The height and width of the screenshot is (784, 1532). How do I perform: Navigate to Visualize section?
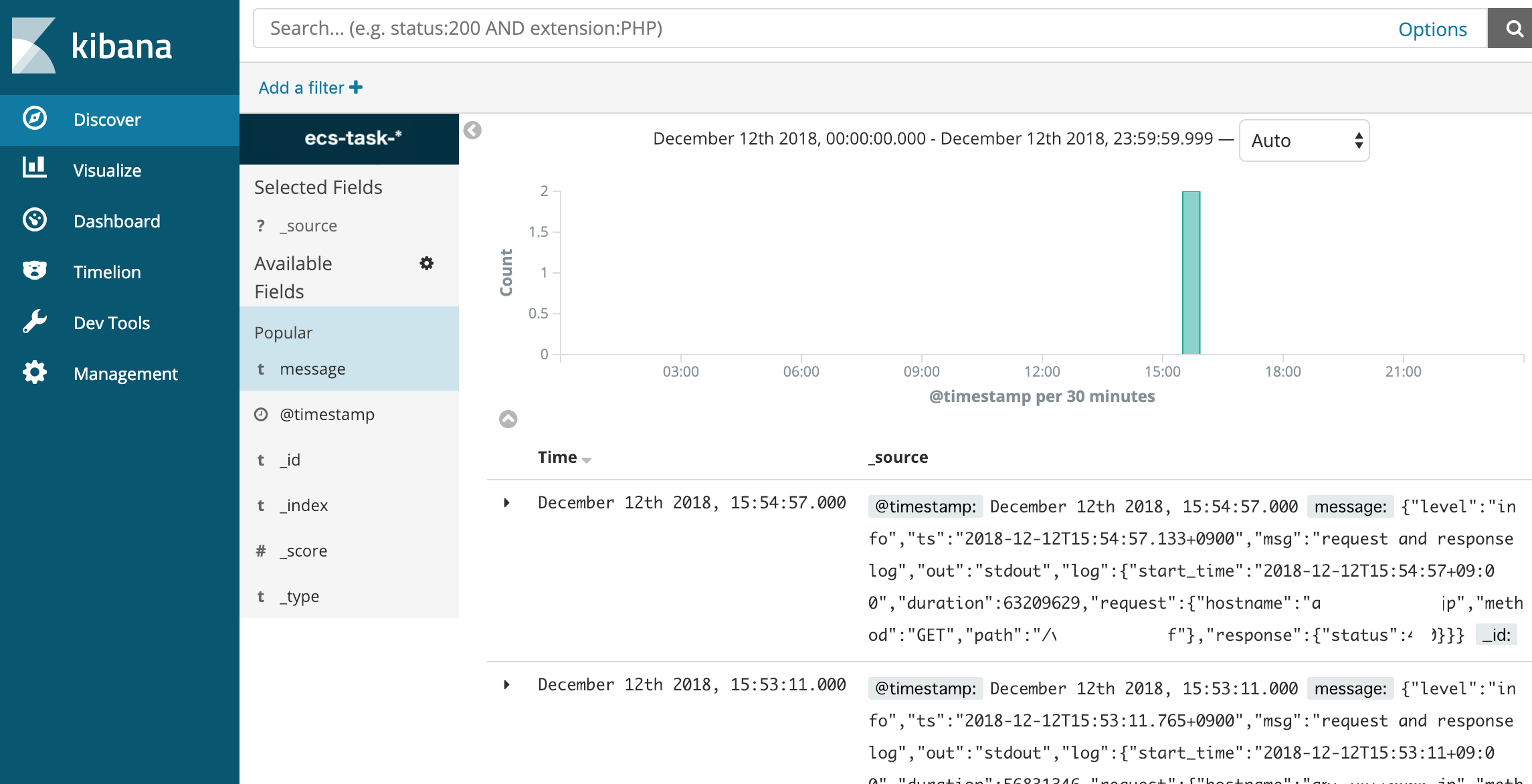[x=108, y=170]
